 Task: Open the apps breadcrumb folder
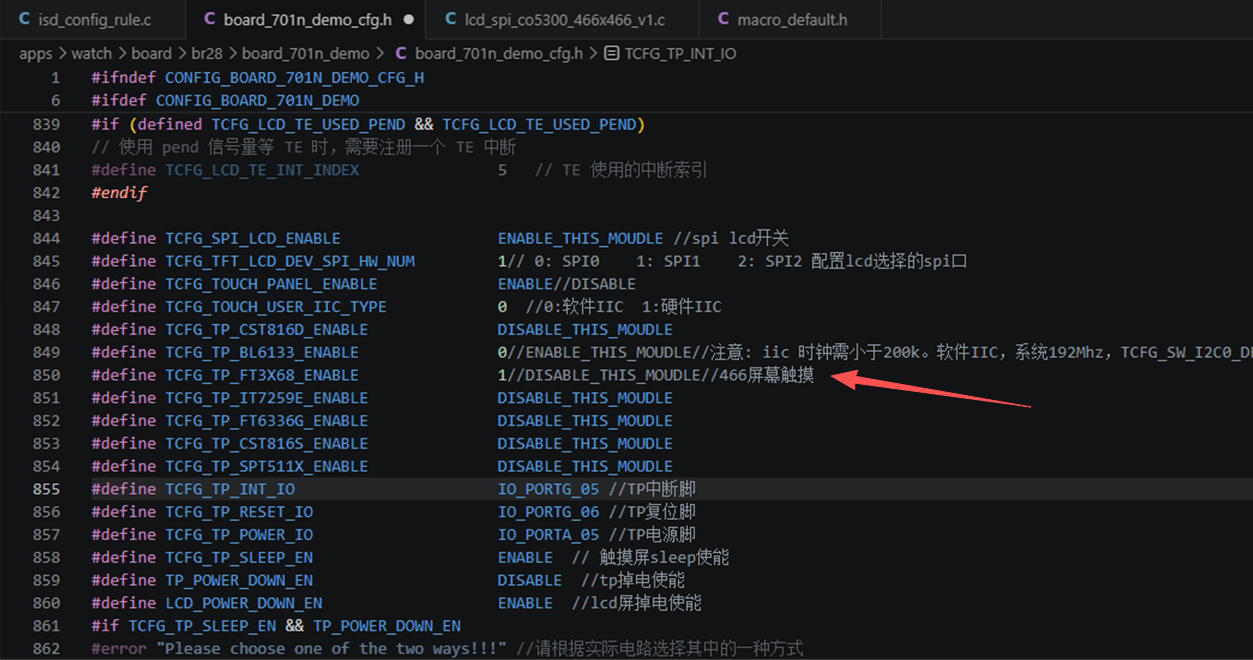pos(36,54)
